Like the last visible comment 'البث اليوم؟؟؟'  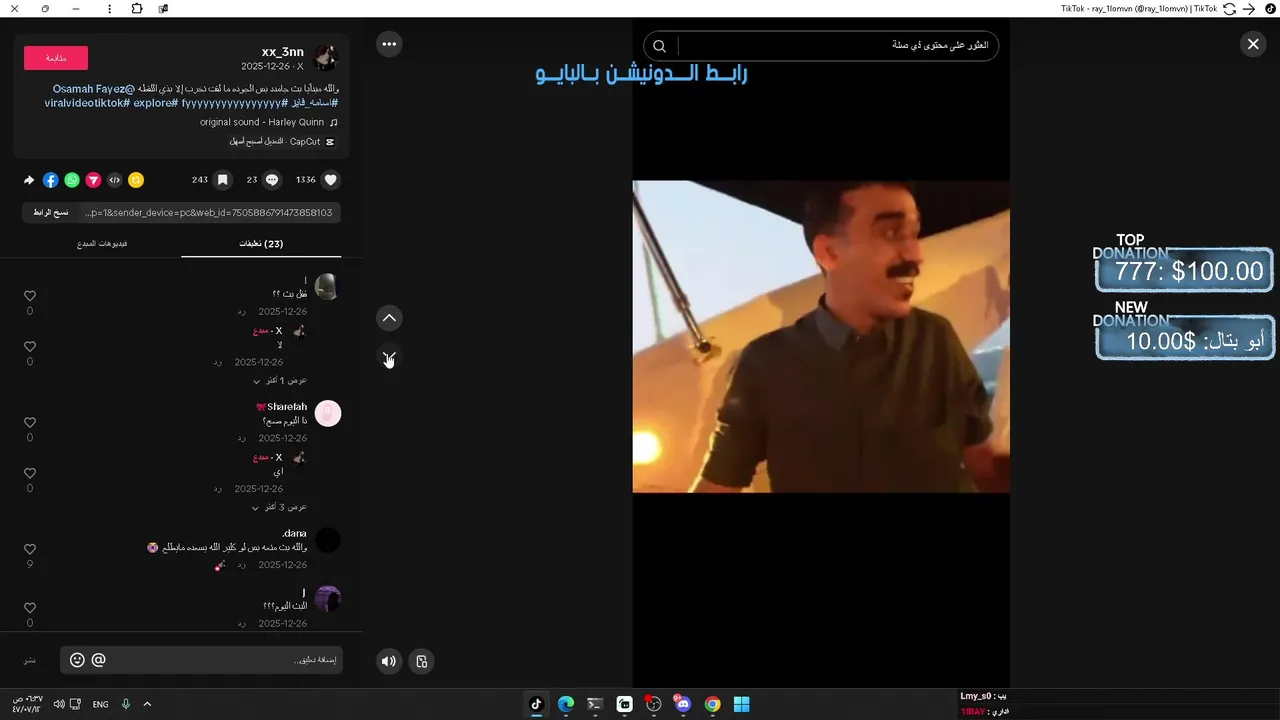[30, 608]
